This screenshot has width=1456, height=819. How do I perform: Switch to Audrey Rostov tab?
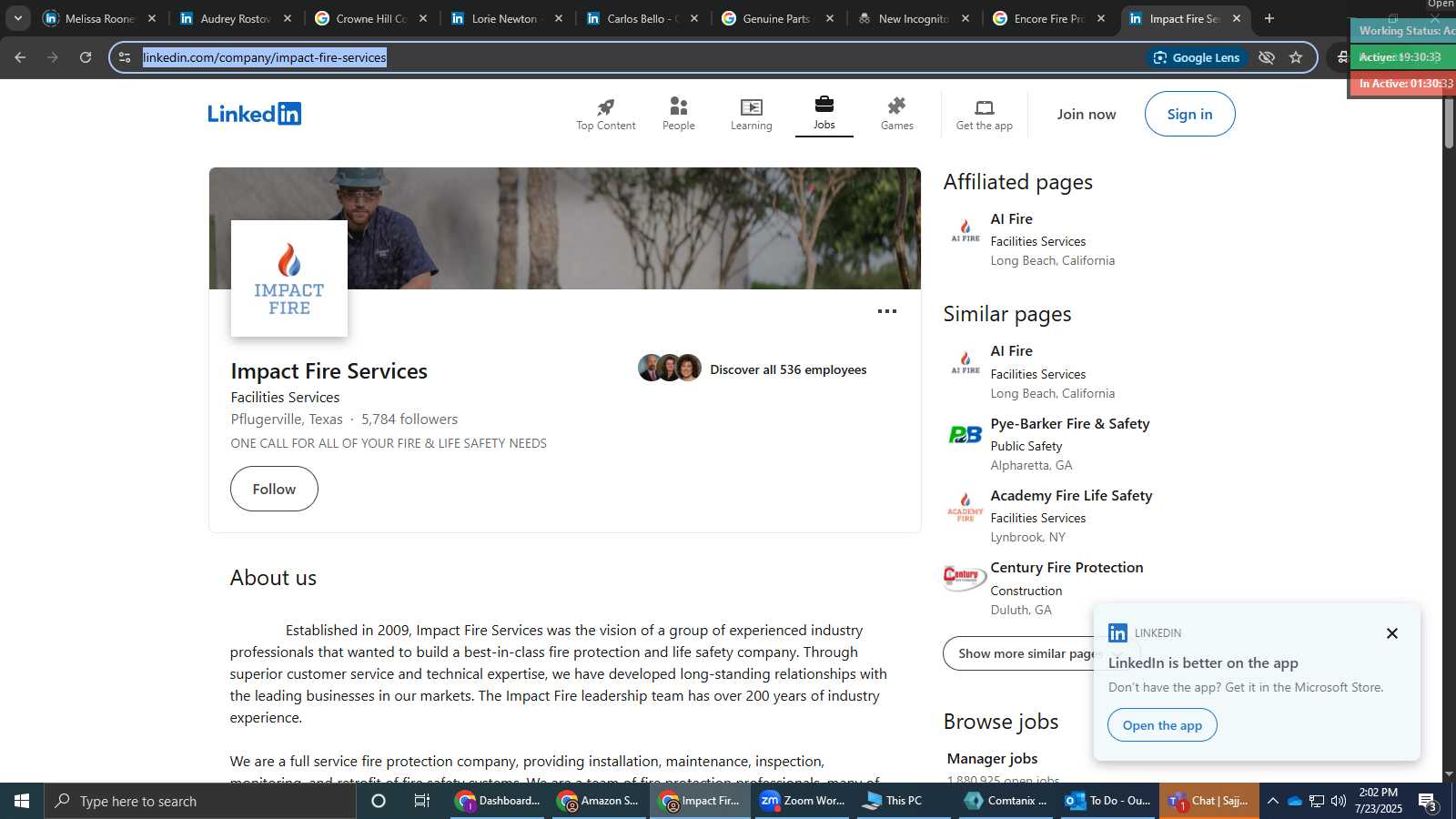click(236, 18)
